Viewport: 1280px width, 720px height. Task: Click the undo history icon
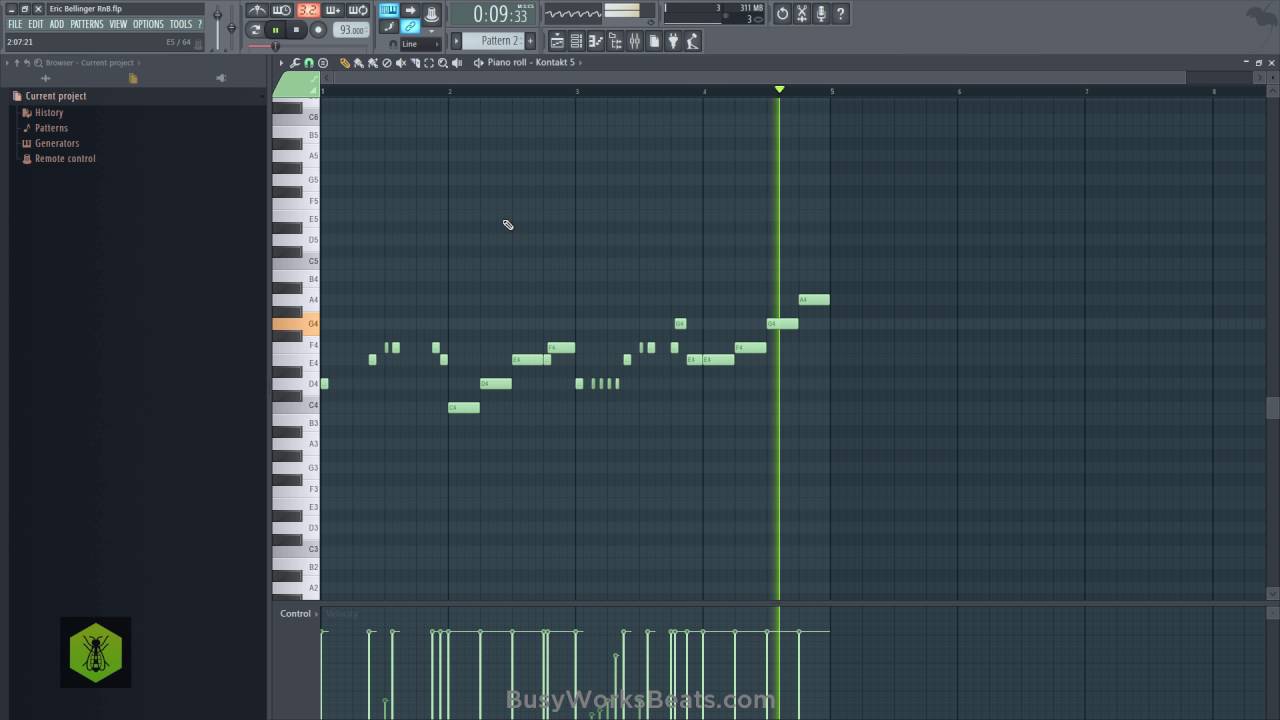(x=782, y=14)
